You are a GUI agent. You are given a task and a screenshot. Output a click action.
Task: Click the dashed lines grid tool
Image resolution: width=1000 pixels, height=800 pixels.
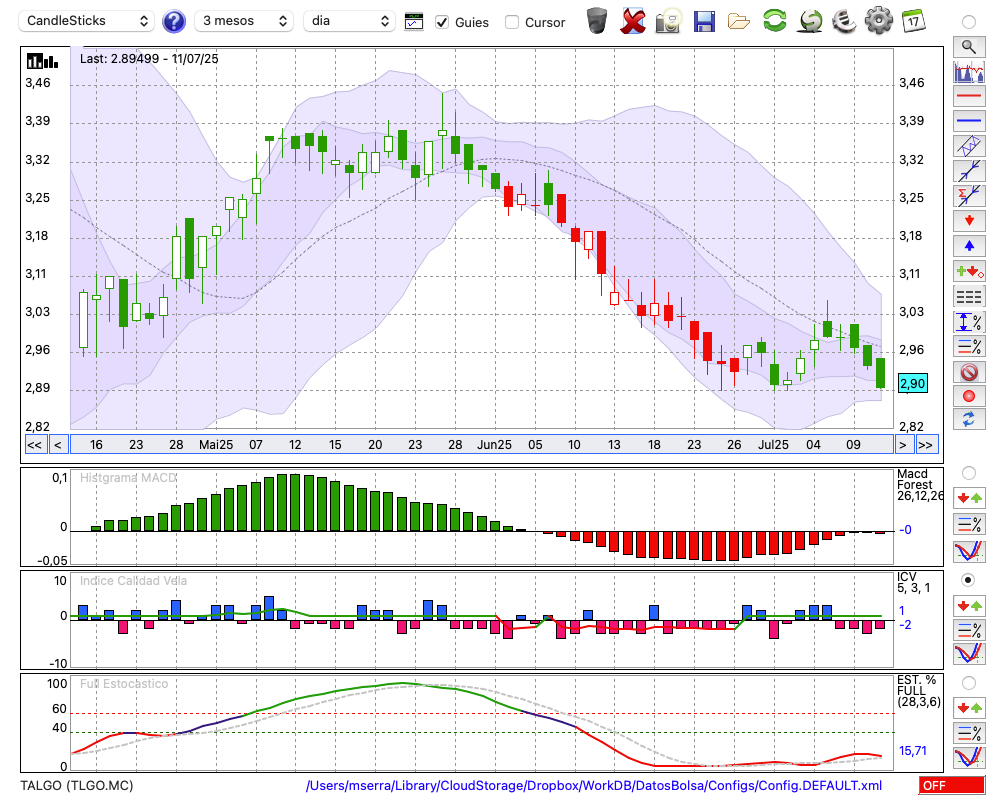(969, 296)
